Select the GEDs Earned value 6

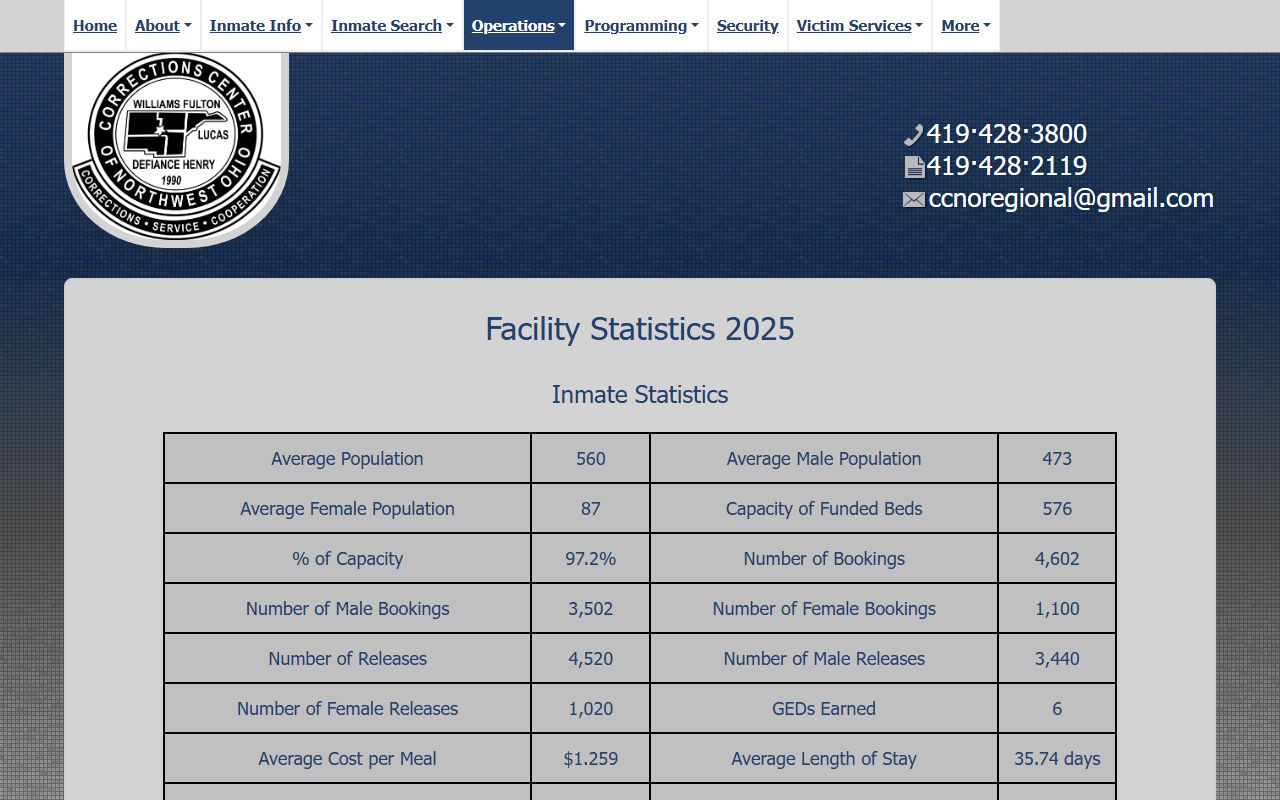tap(1057, 709)
